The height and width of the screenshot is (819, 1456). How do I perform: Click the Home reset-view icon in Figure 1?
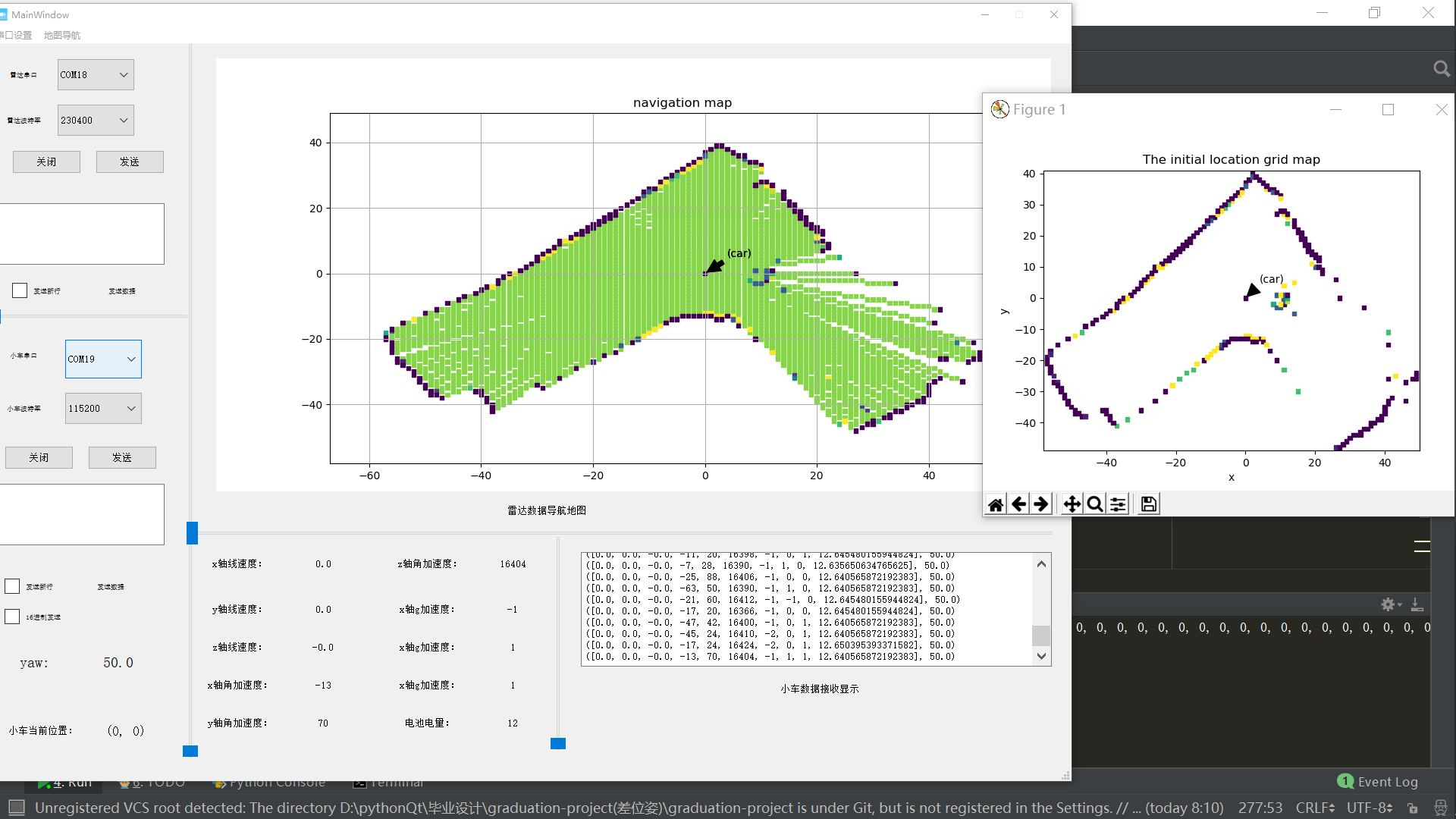click(x=996, y=504)
